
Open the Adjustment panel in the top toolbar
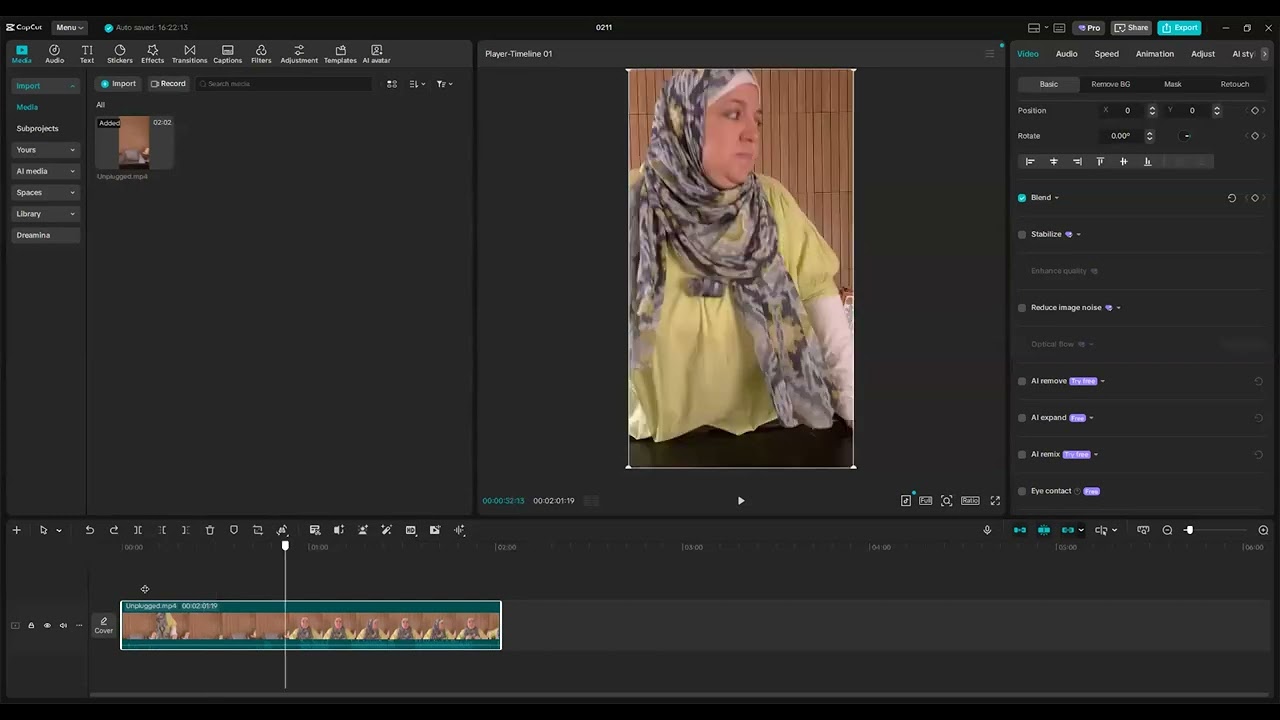coord(299,54)
